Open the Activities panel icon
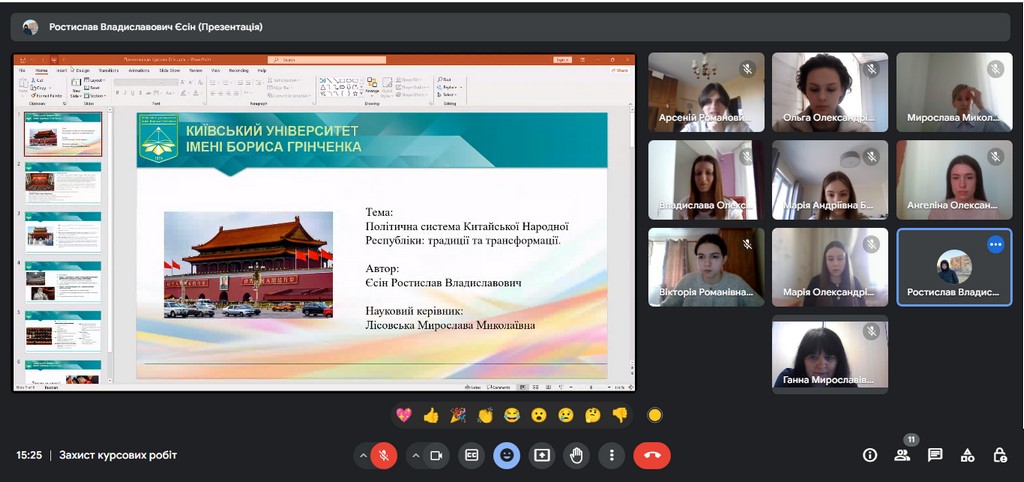 click(x=967, y=455)
